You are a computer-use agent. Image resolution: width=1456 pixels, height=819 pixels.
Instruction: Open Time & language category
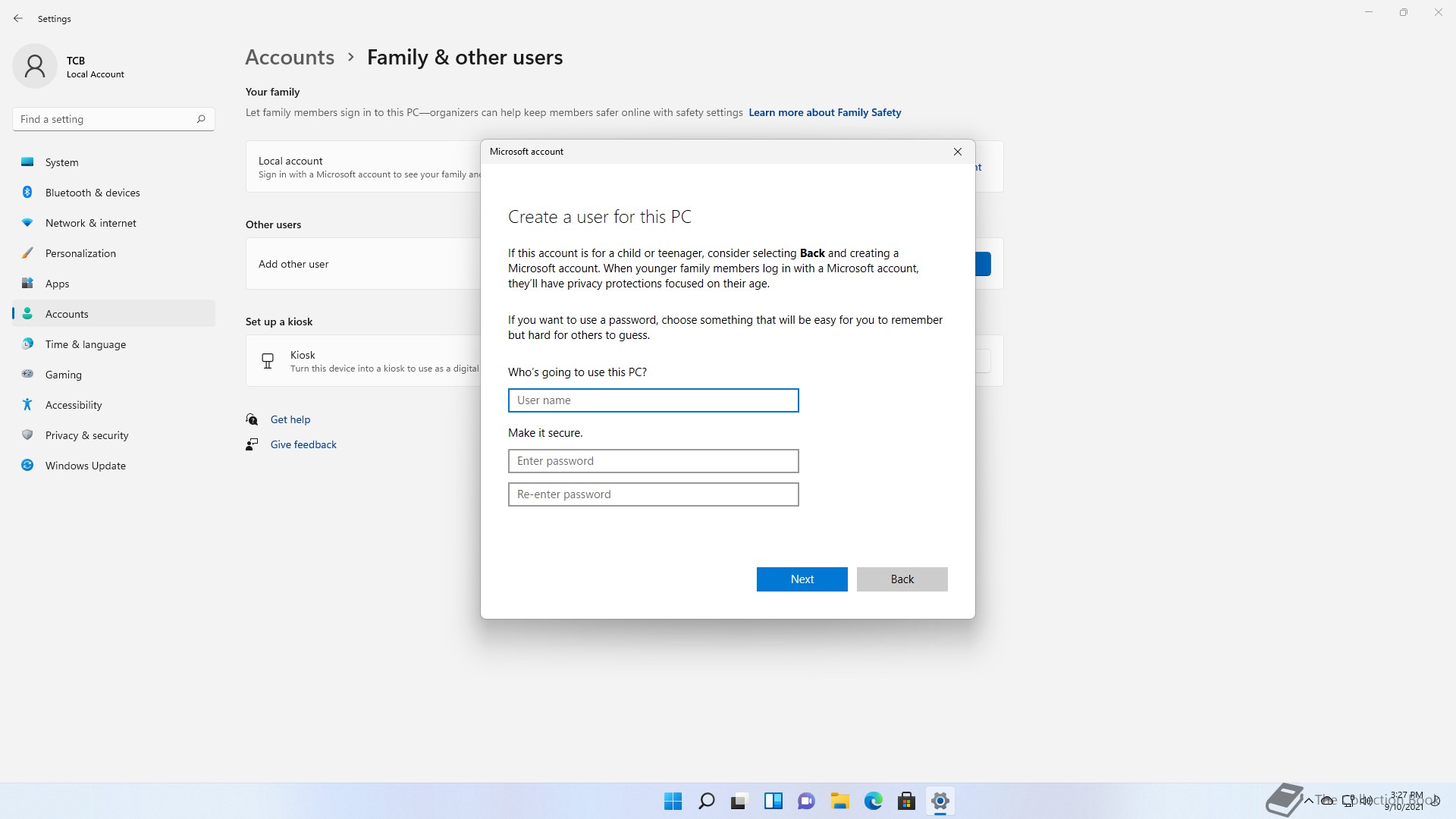click(114, 344)
